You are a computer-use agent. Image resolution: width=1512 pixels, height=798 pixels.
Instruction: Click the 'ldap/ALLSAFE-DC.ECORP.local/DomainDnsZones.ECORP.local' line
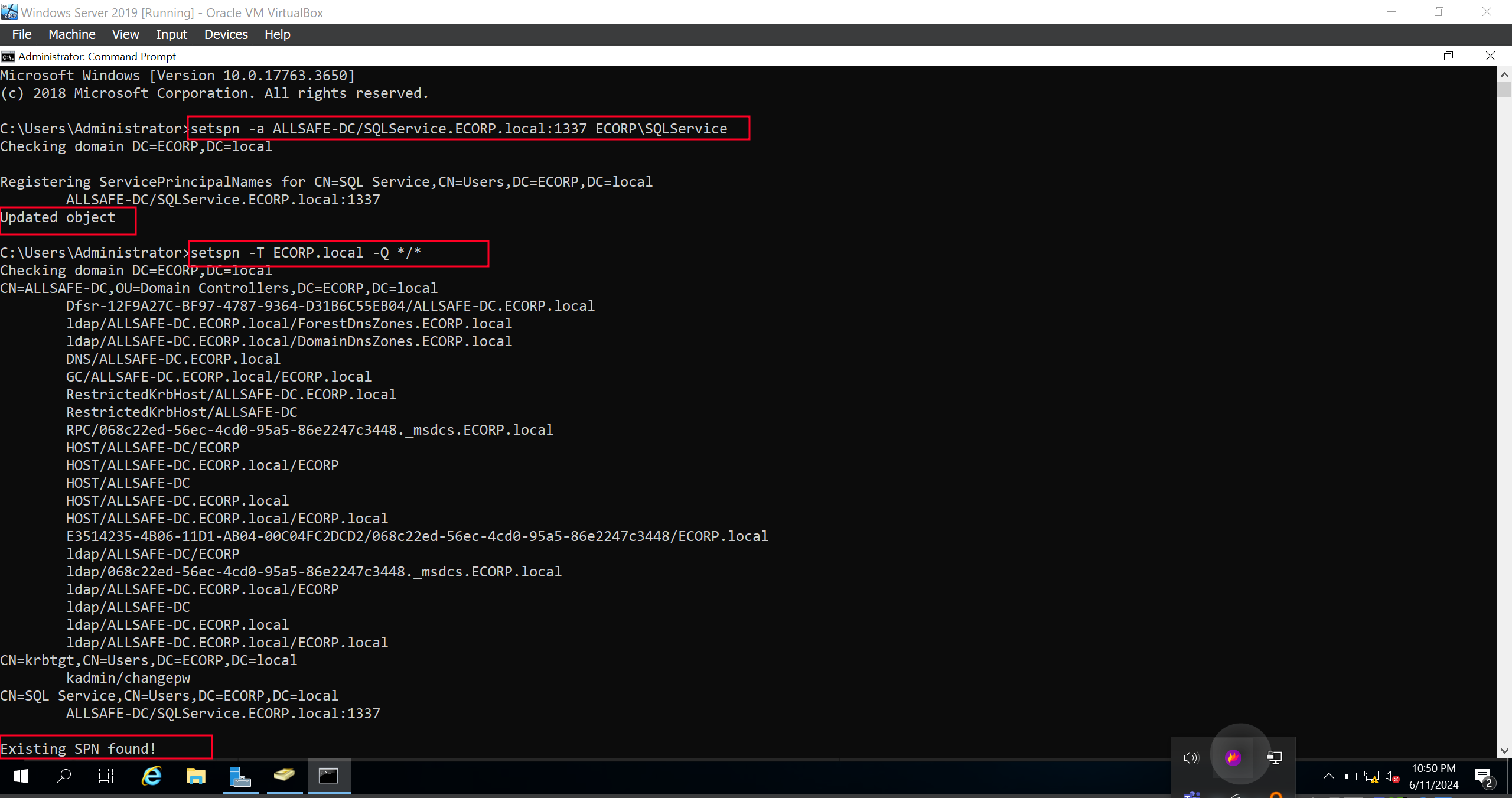coord(289,341)
